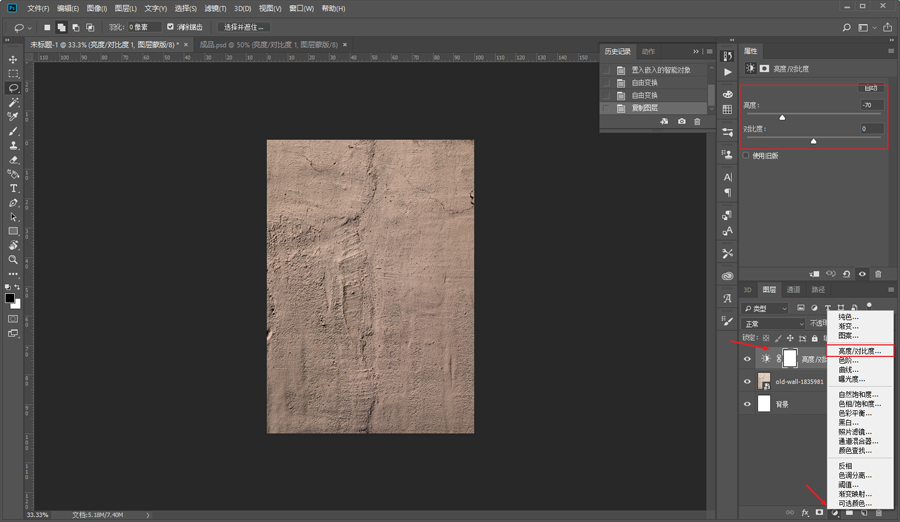This screenshot has width=900, height=522.
Task: Toggle the 消除锯齿 anti-alias checkbox
Action: [170, 27]
